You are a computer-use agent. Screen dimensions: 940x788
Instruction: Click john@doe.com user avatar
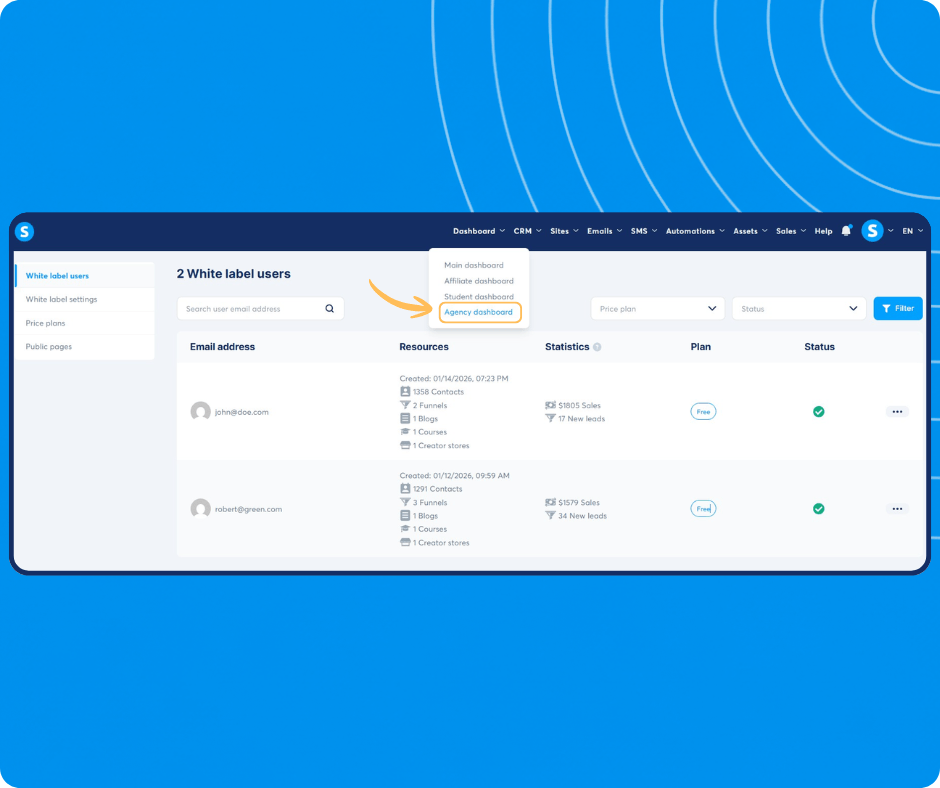point(200,411)
